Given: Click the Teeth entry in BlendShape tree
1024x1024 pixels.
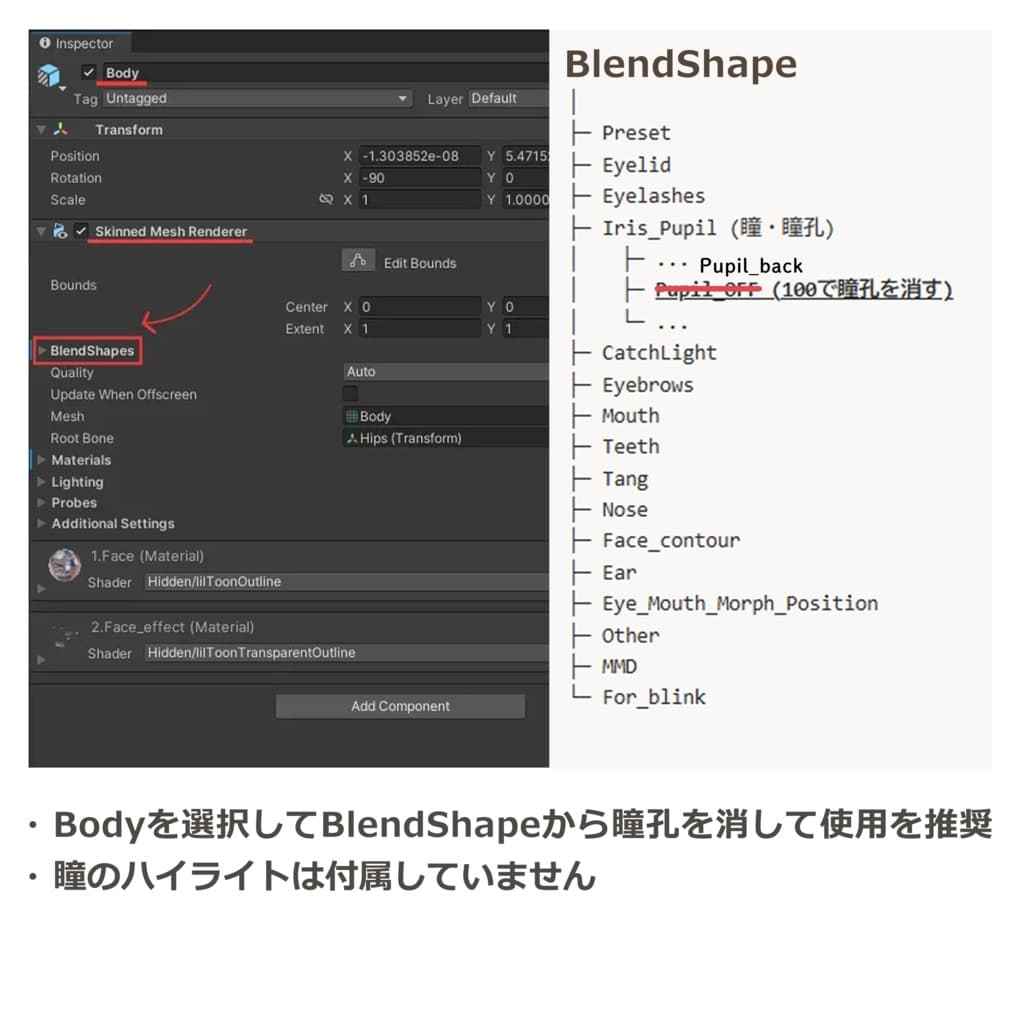Looking at the screenshot, I should (x=630, y=447).
